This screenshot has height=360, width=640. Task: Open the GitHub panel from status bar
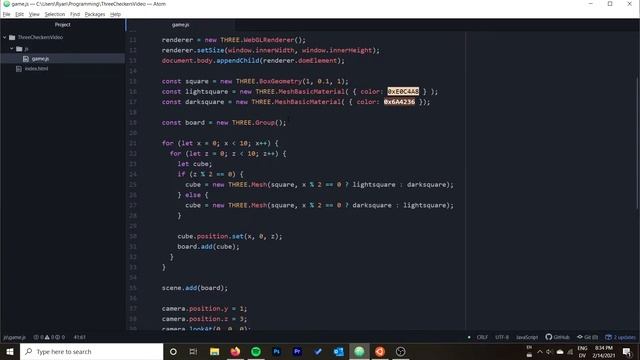(x=557, y=337)
